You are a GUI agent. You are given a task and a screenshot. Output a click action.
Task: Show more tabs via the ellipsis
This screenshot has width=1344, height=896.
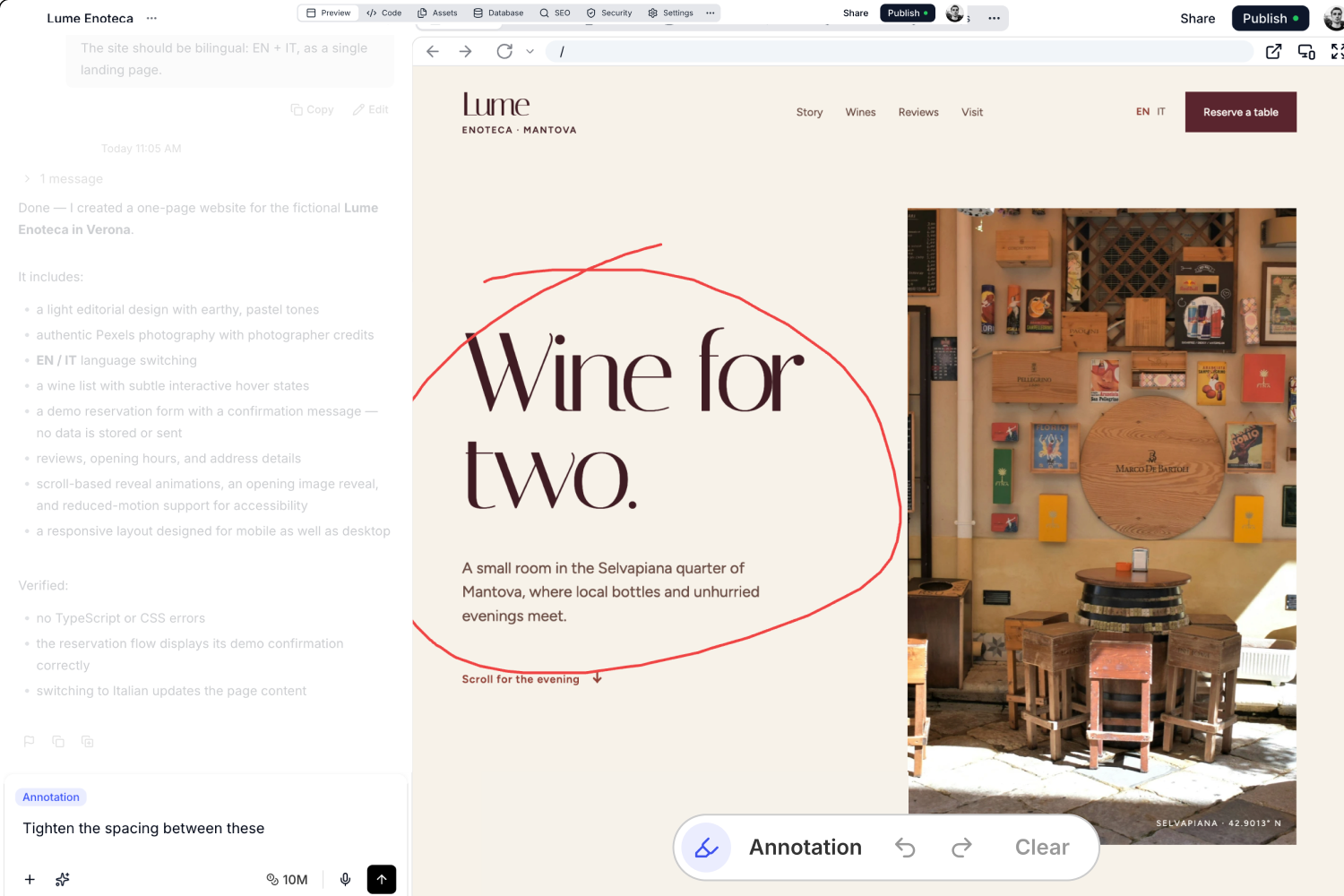pos(711,13)
